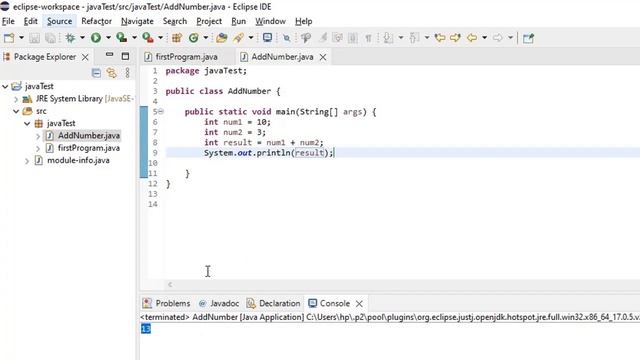
Task: Open the New Java Class dropdown arrow
Action: click(x=206, y=38)
